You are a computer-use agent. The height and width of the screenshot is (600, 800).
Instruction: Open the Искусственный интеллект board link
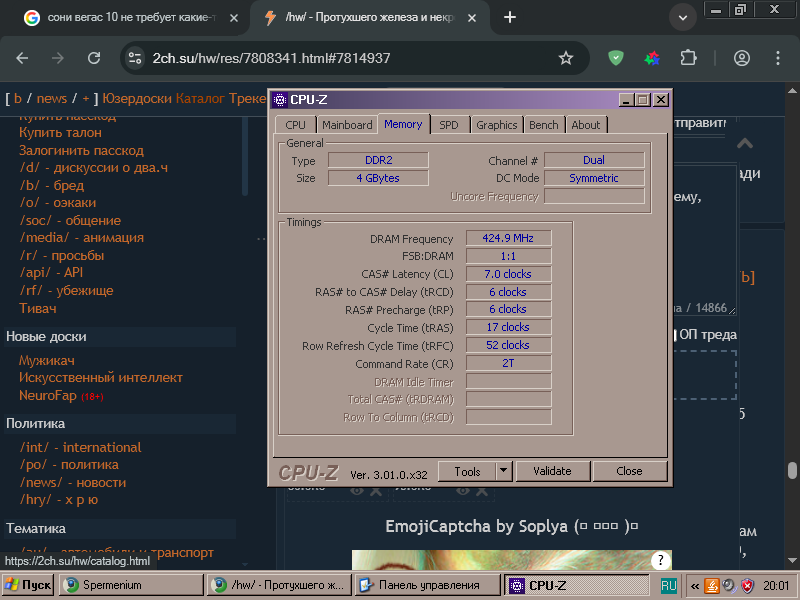[x=101, y=378]
